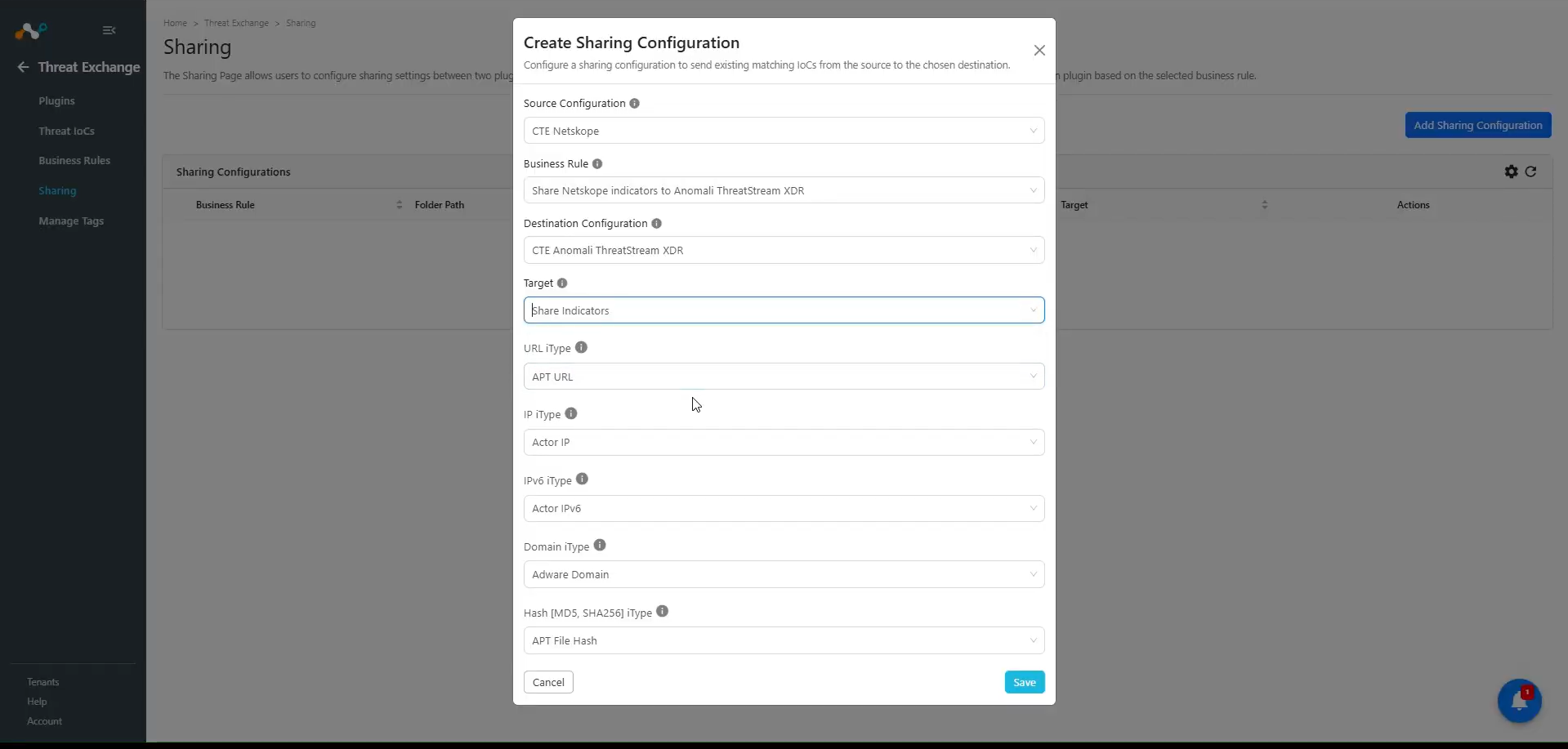The width and height of the screenshot is (1568, 749).
Task: Close the Create Sharing Configuration dialog
Action: [1039, 51]
